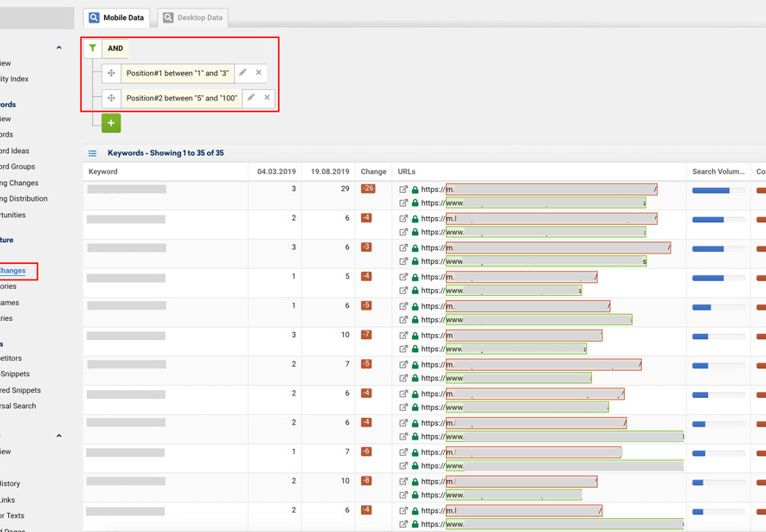Delete the Position#2 filter rule

(x=267, y=98)
